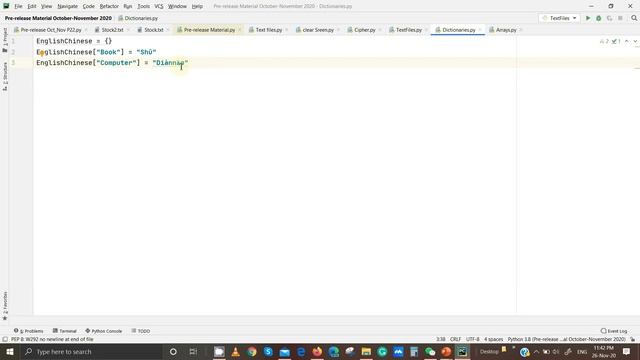Screen dimensions: 640x360
Task: Open the Help menu
Action: click(x=197, y=6)
